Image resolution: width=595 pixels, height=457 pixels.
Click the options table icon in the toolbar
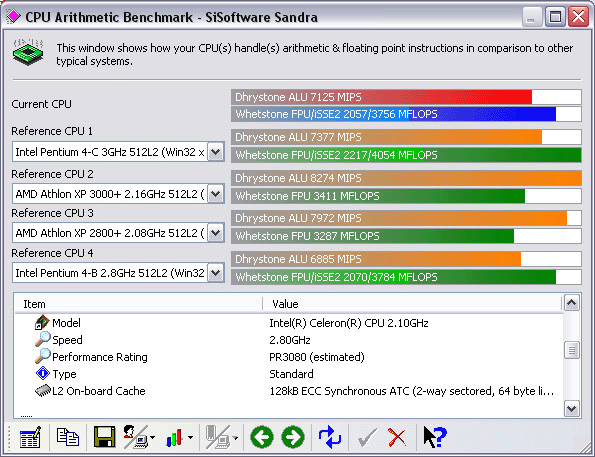tap(30, 437)
